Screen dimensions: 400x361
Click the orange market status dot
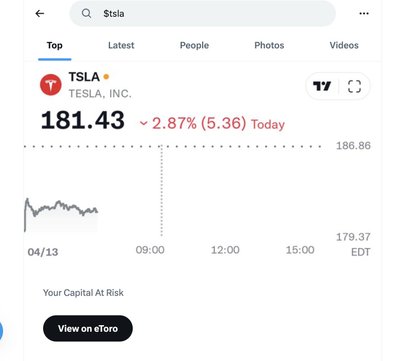click(106, 77)
